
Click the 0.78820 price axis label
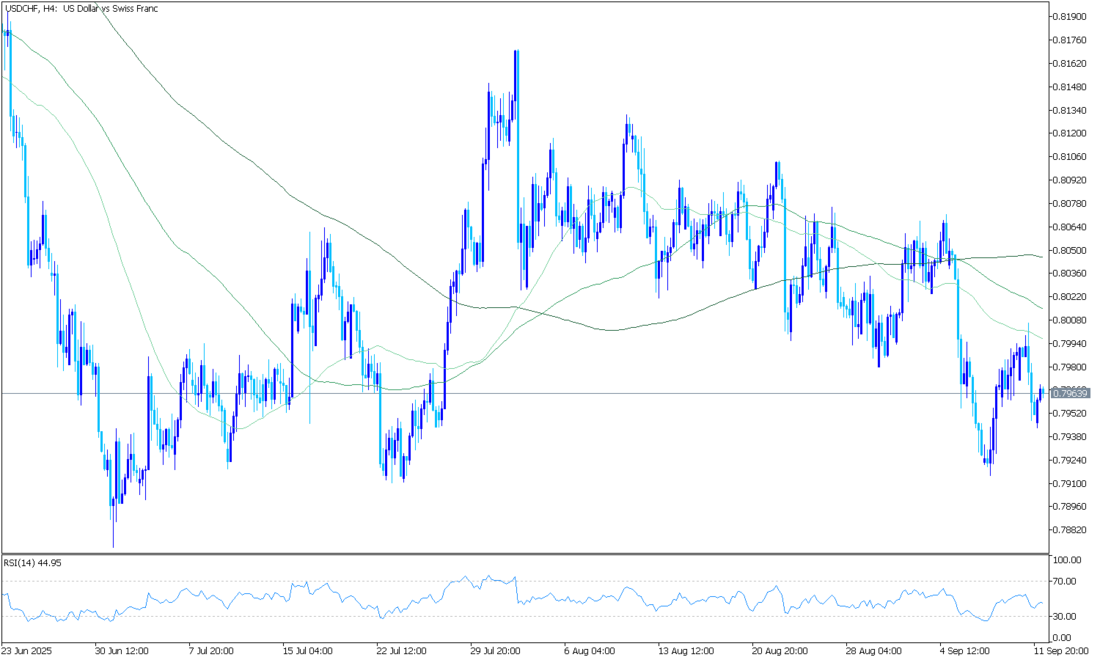tap(1070, 530)
